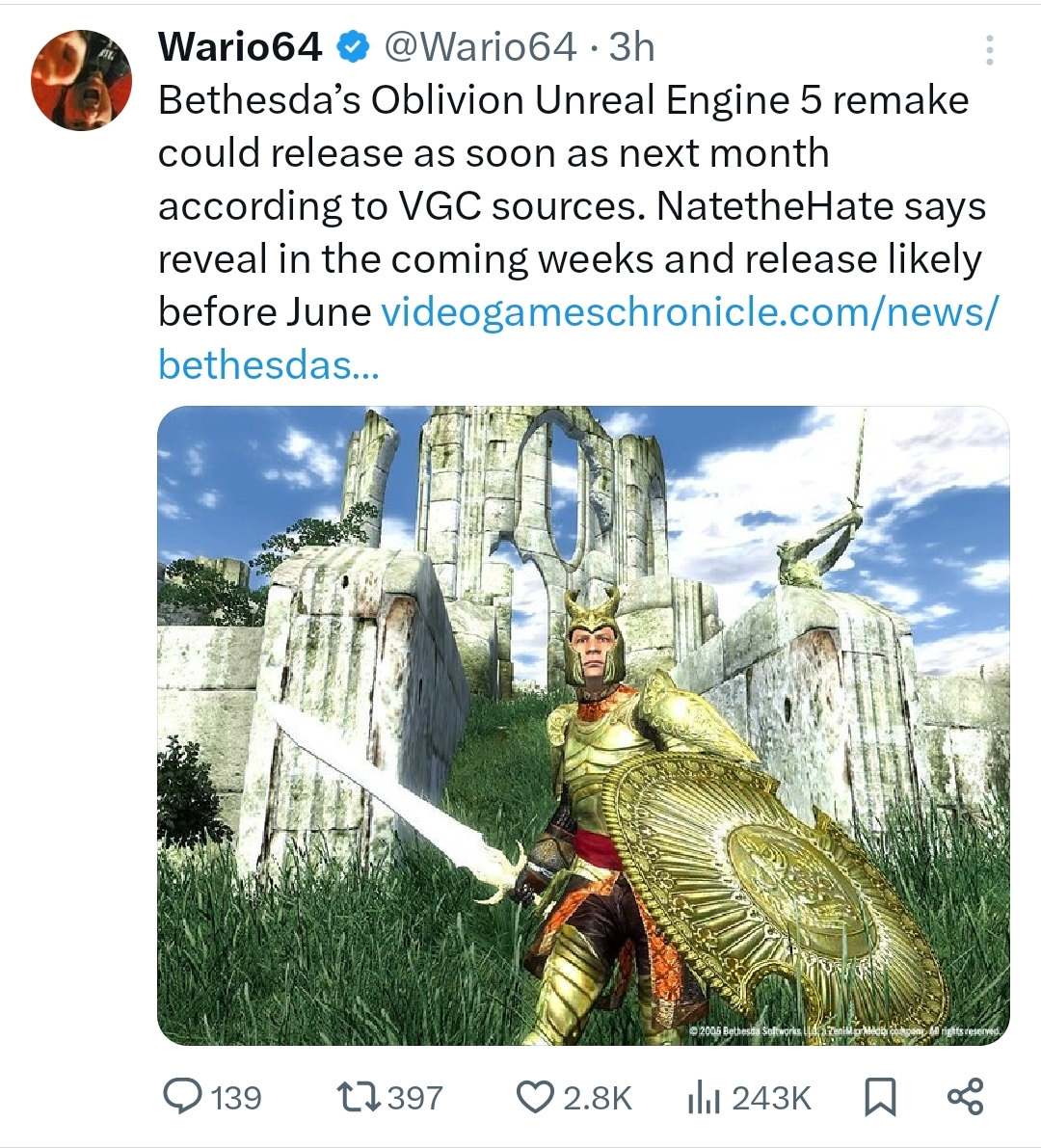Open the share icon menu
This screenshot has height=1148, width=1041.
click(965, 1097)
